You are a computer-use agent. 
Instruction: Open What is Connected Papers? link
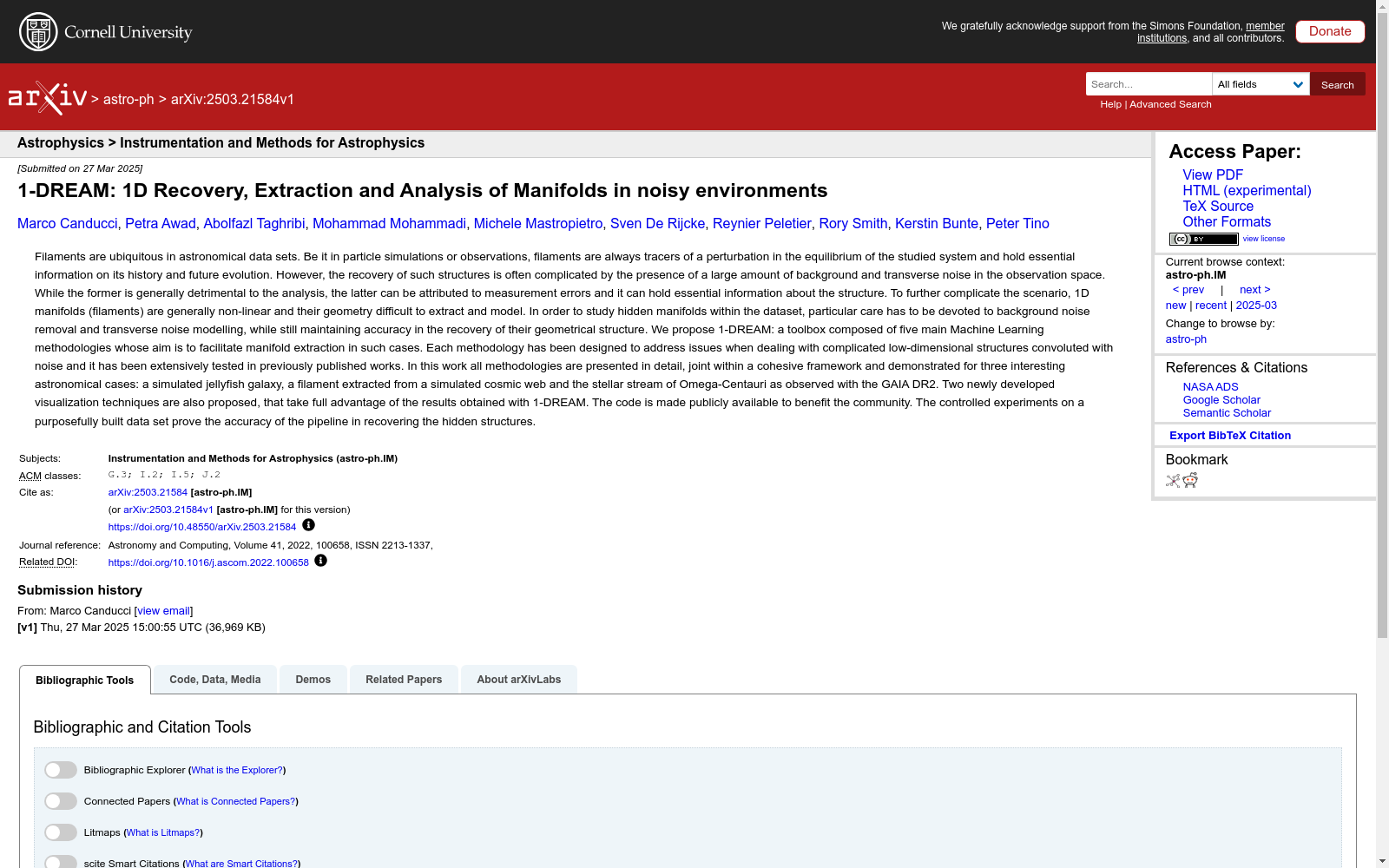pos(236,801)
